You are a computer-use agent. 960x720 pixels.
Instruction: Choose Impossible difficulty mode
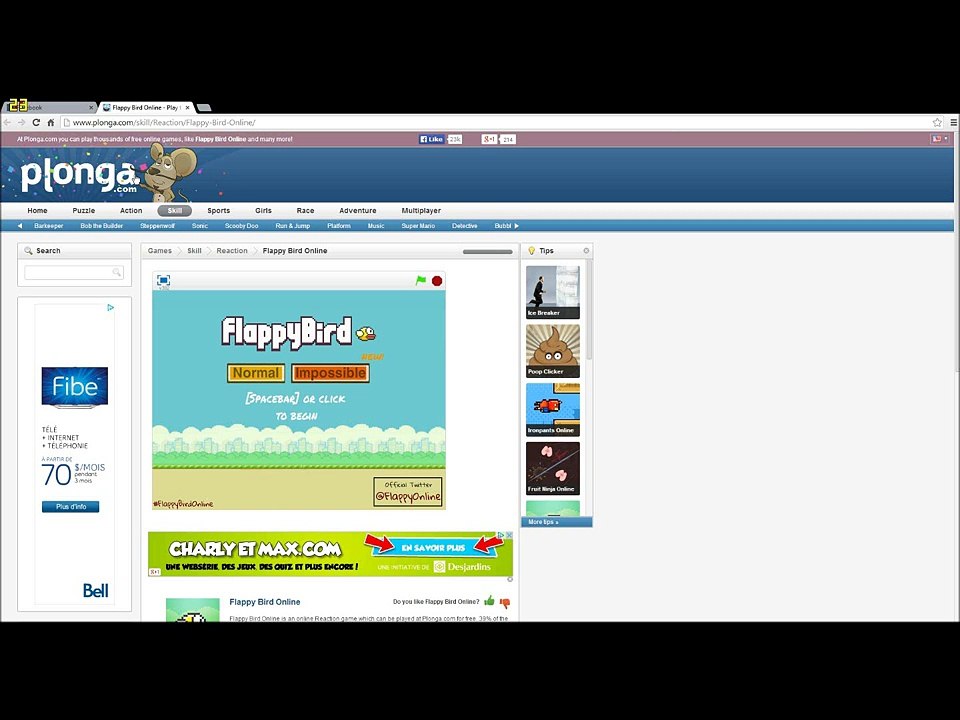pos(331,373)
